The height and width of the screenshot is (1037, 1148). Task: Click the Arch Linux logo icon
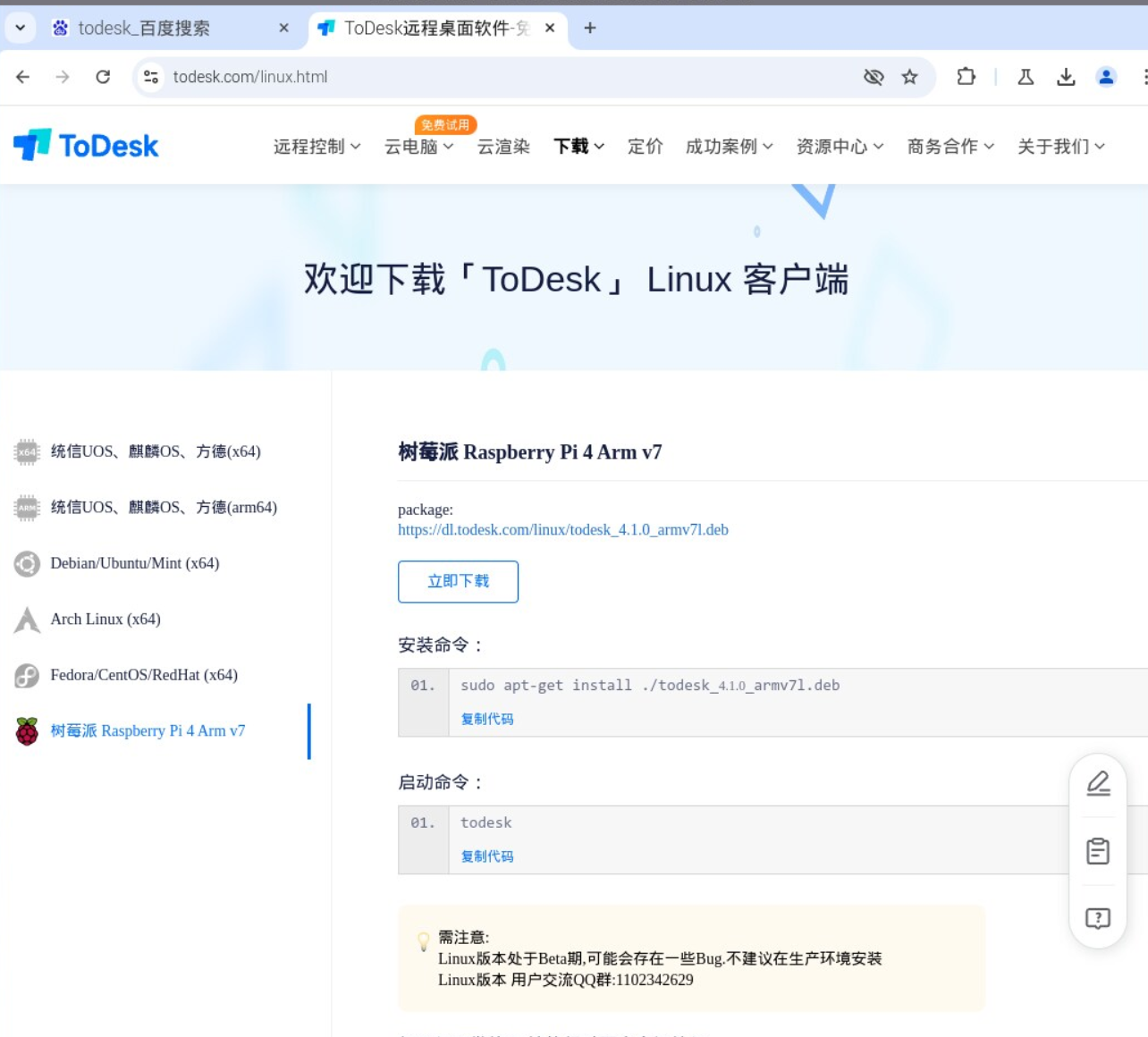(27, 620)
